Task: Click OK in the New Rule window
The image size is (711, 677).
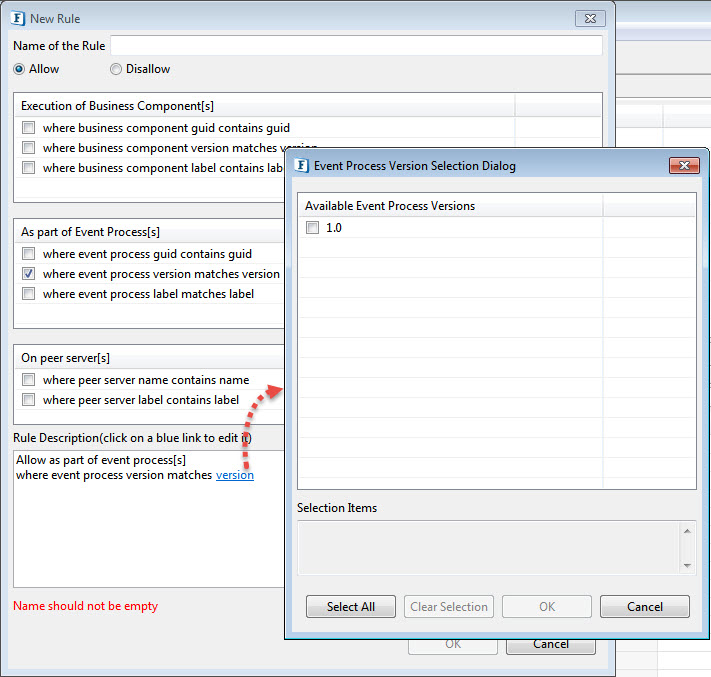Action: pos(453,646)
